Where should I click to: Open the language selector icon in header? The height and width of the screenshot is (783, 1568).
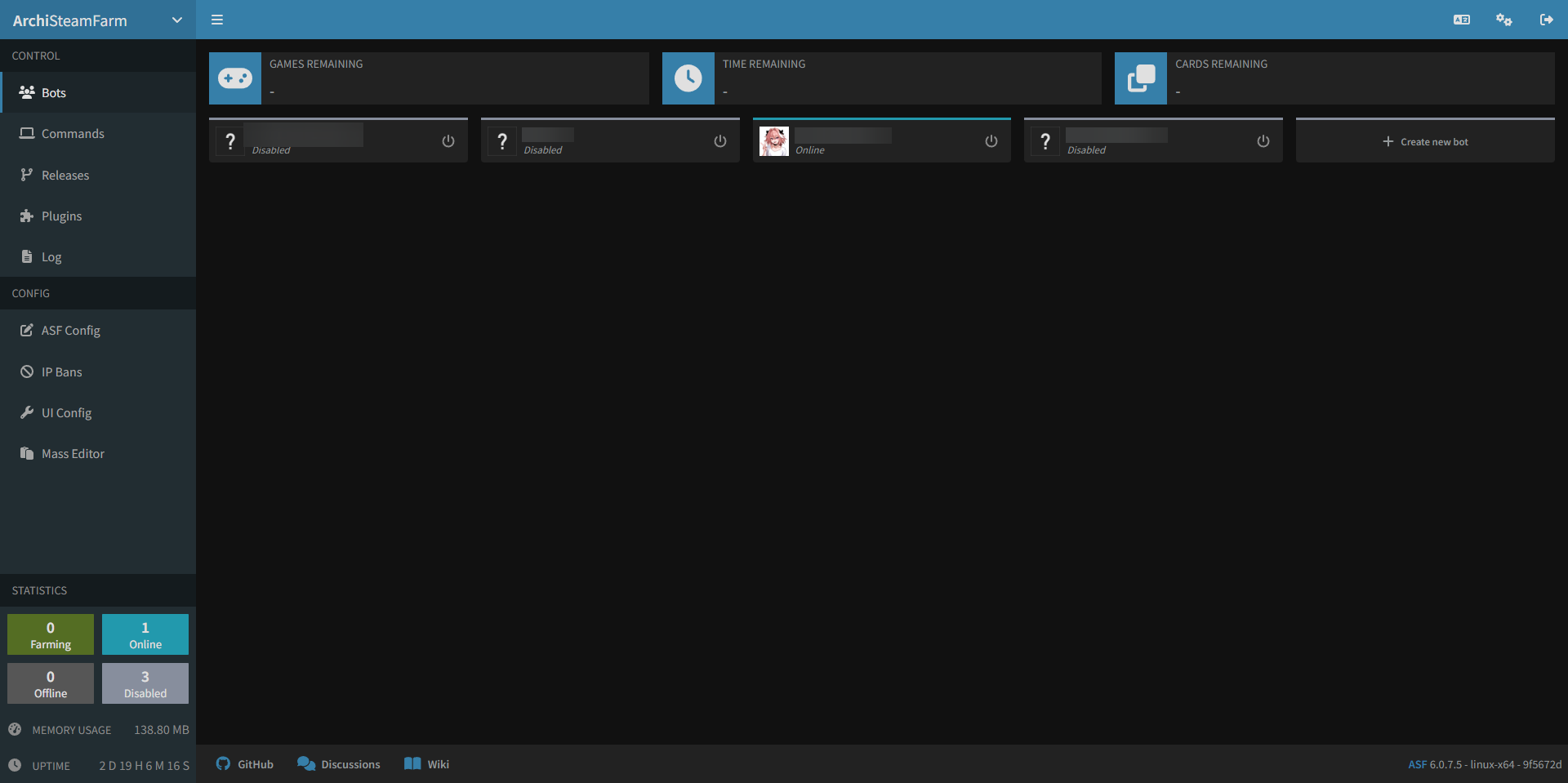[1462, 20]
